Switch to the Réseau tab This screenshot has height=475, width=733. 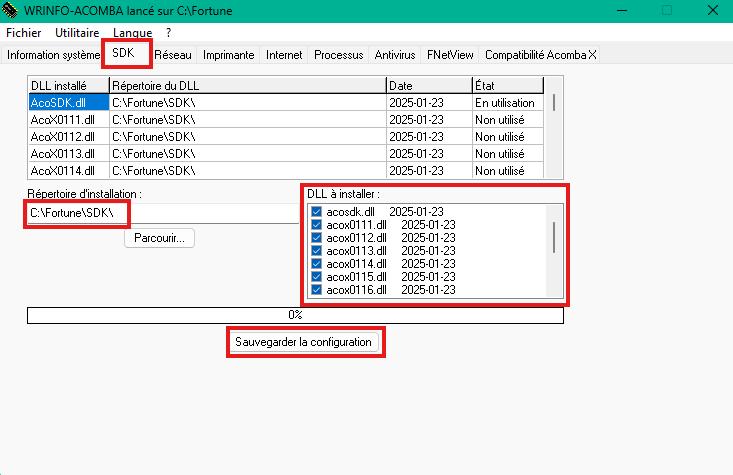click(172, 55)
